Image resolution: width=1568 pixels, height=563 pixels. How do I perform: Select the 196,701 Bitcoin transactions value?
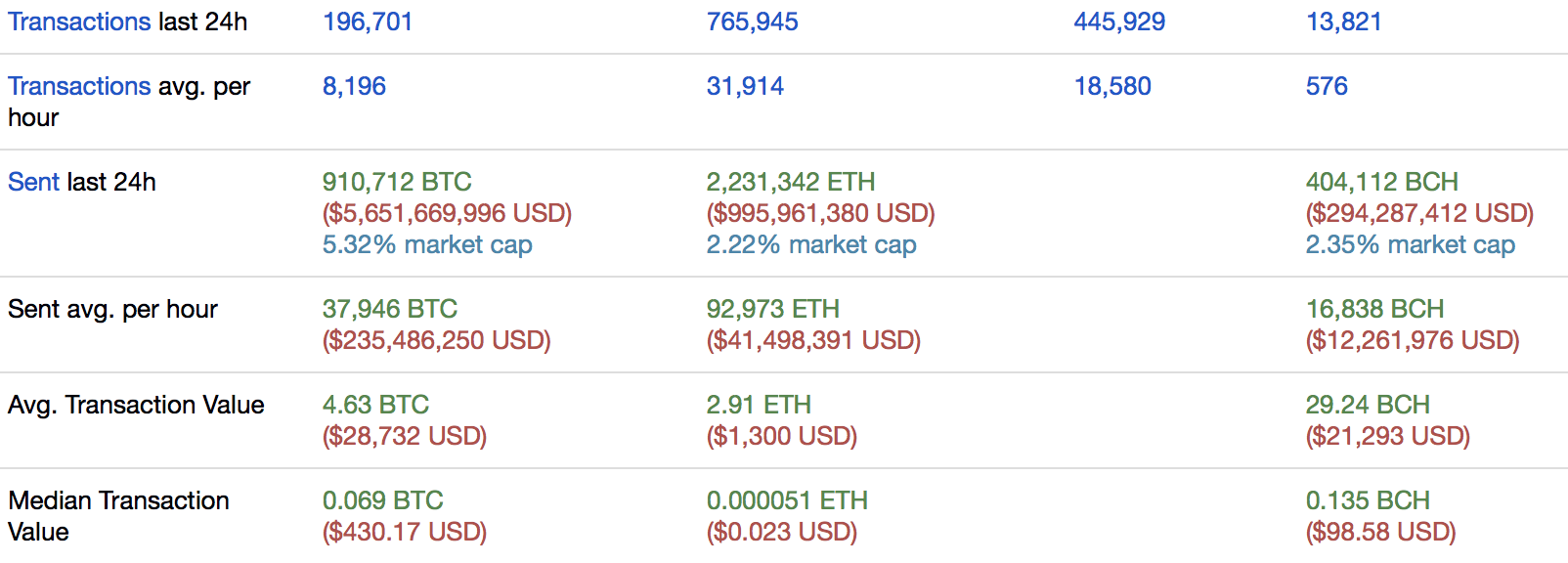pos(368,22)
